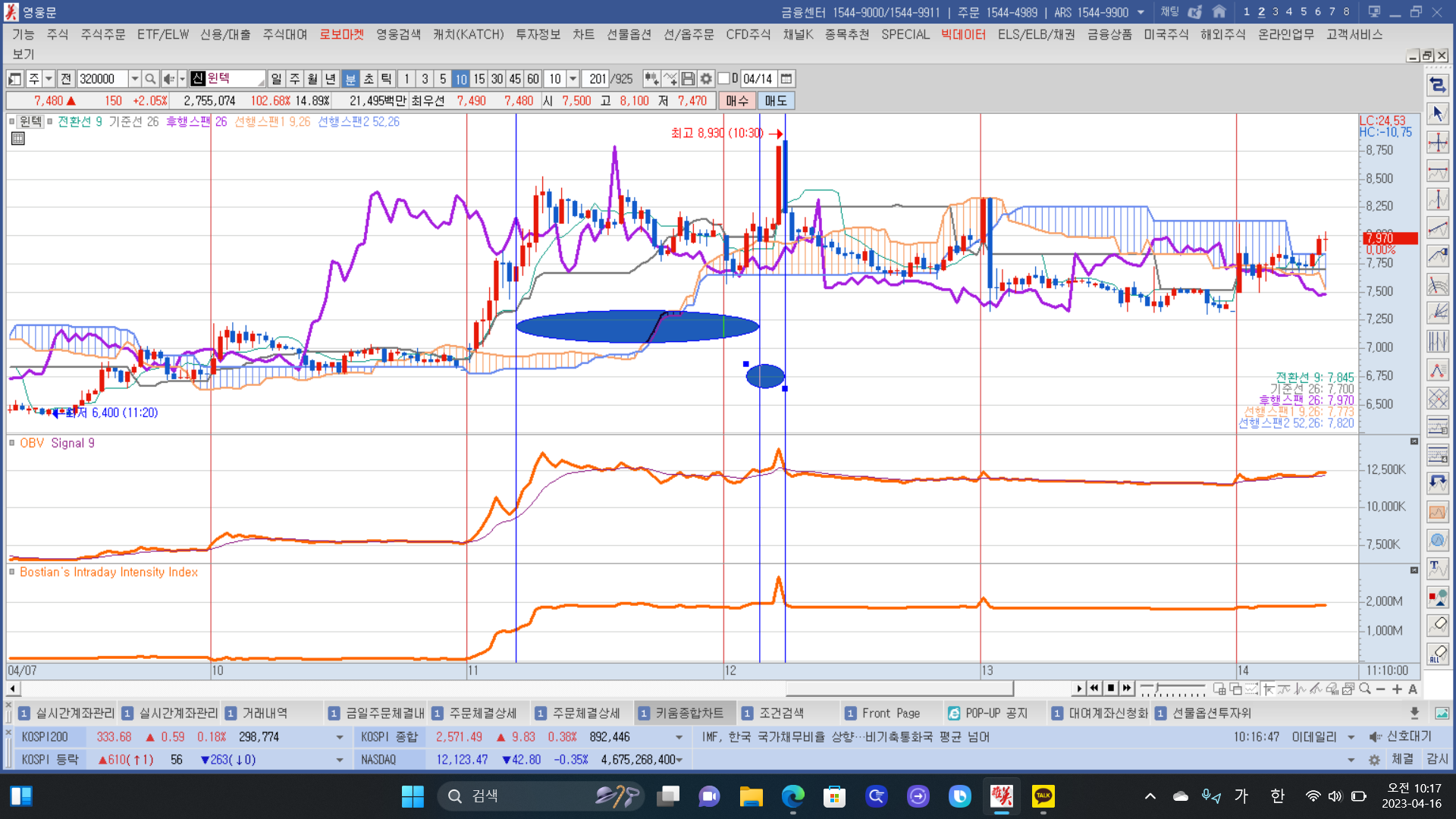This screenshot has width=1456, height=819.
Task: Select the arrow pointer tool in sidebar
Action: (x=1437, y=114)
